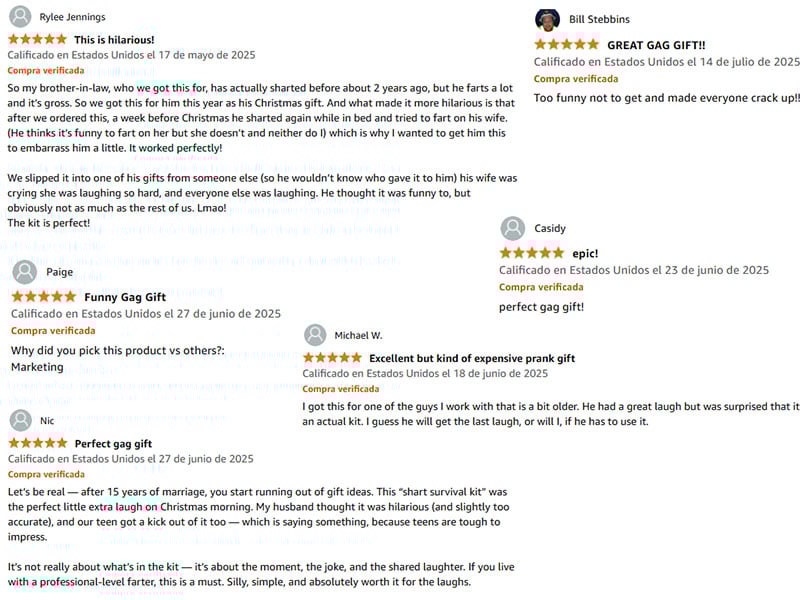Screen dimensions: 800x600
Task: Select Michael W.'s avatar icon
Action: pos(315,335)
